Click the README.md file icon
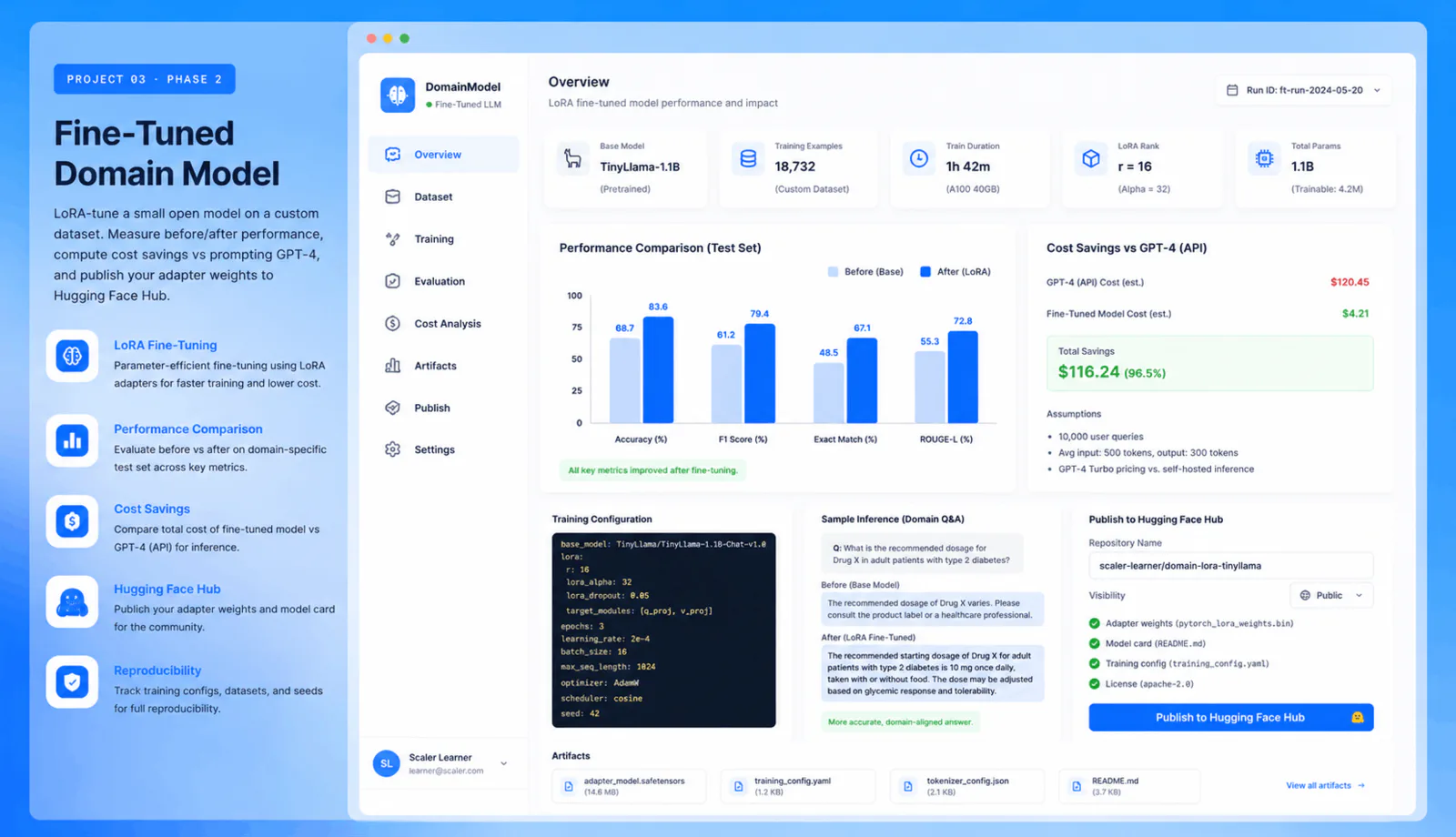This screenshot has height=837, width=1456. point(1077,786)
